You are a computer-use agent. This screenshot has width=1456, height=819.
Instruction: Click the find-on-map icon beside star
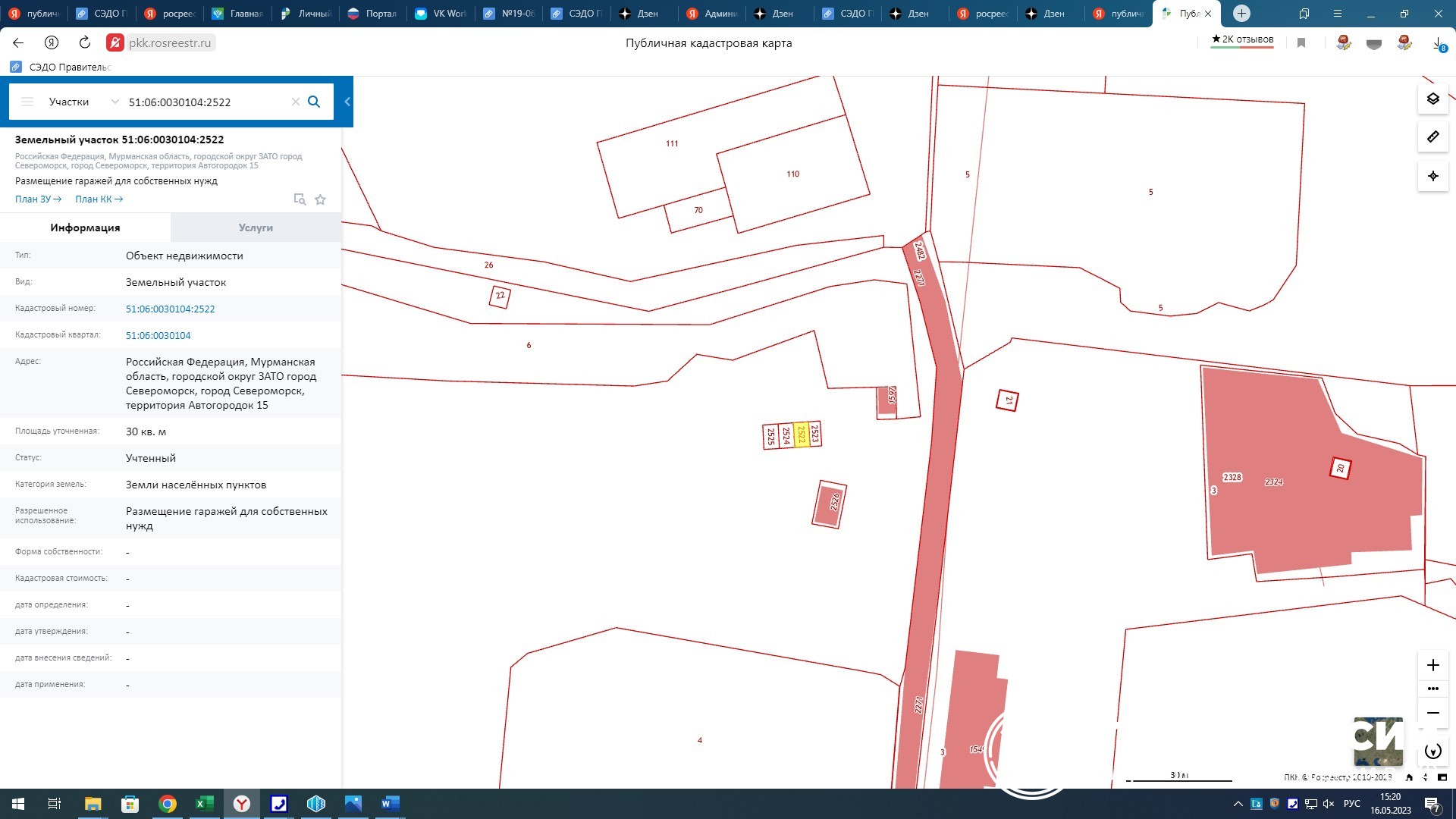pyautogui.click(x=300, y=199)
